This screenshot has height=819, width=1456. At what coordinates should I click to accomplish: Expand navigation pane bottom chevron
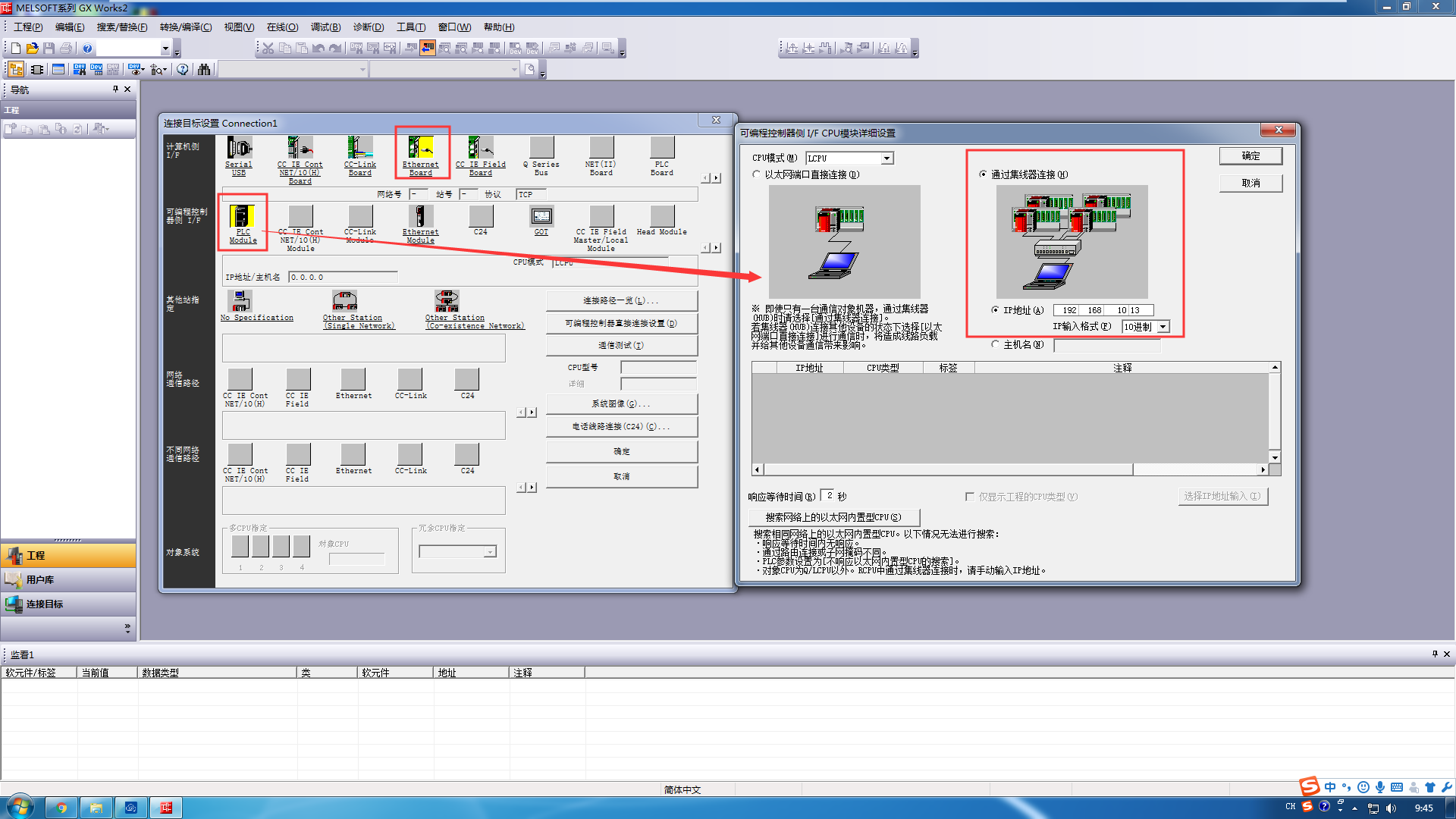tap(127, 628)
